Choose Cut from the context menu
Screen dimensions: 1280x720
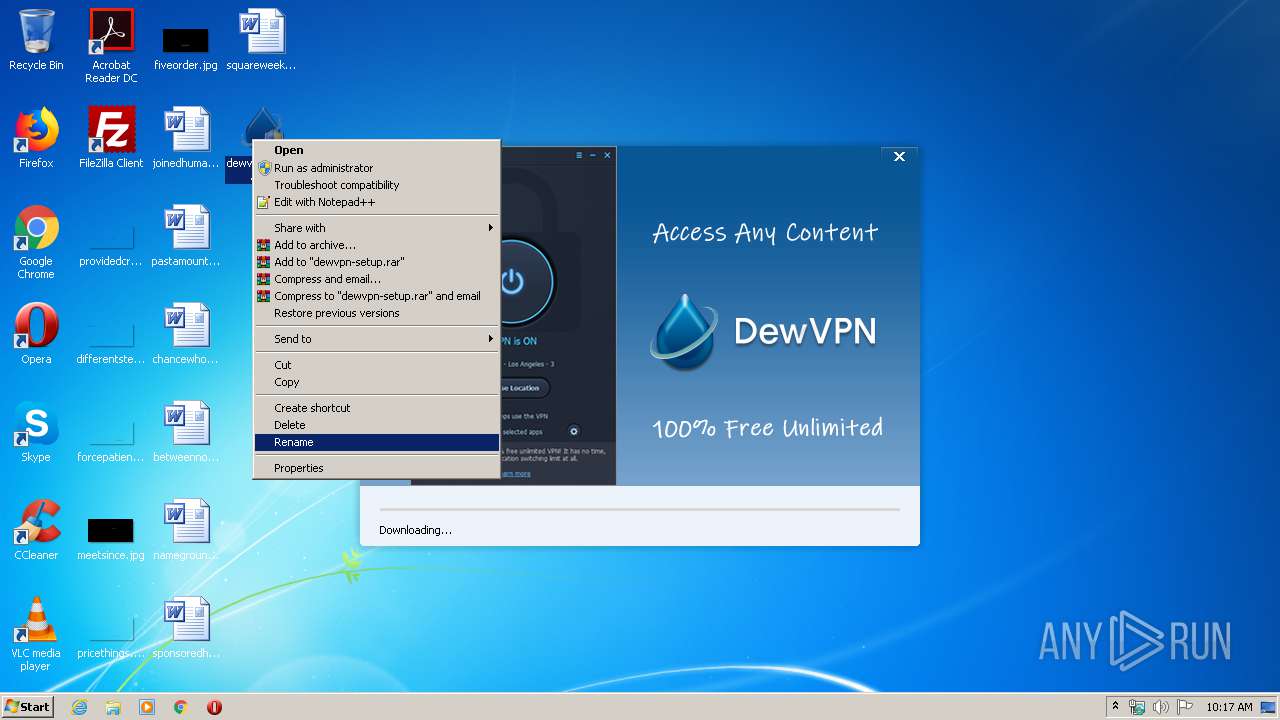click(377, 365)
